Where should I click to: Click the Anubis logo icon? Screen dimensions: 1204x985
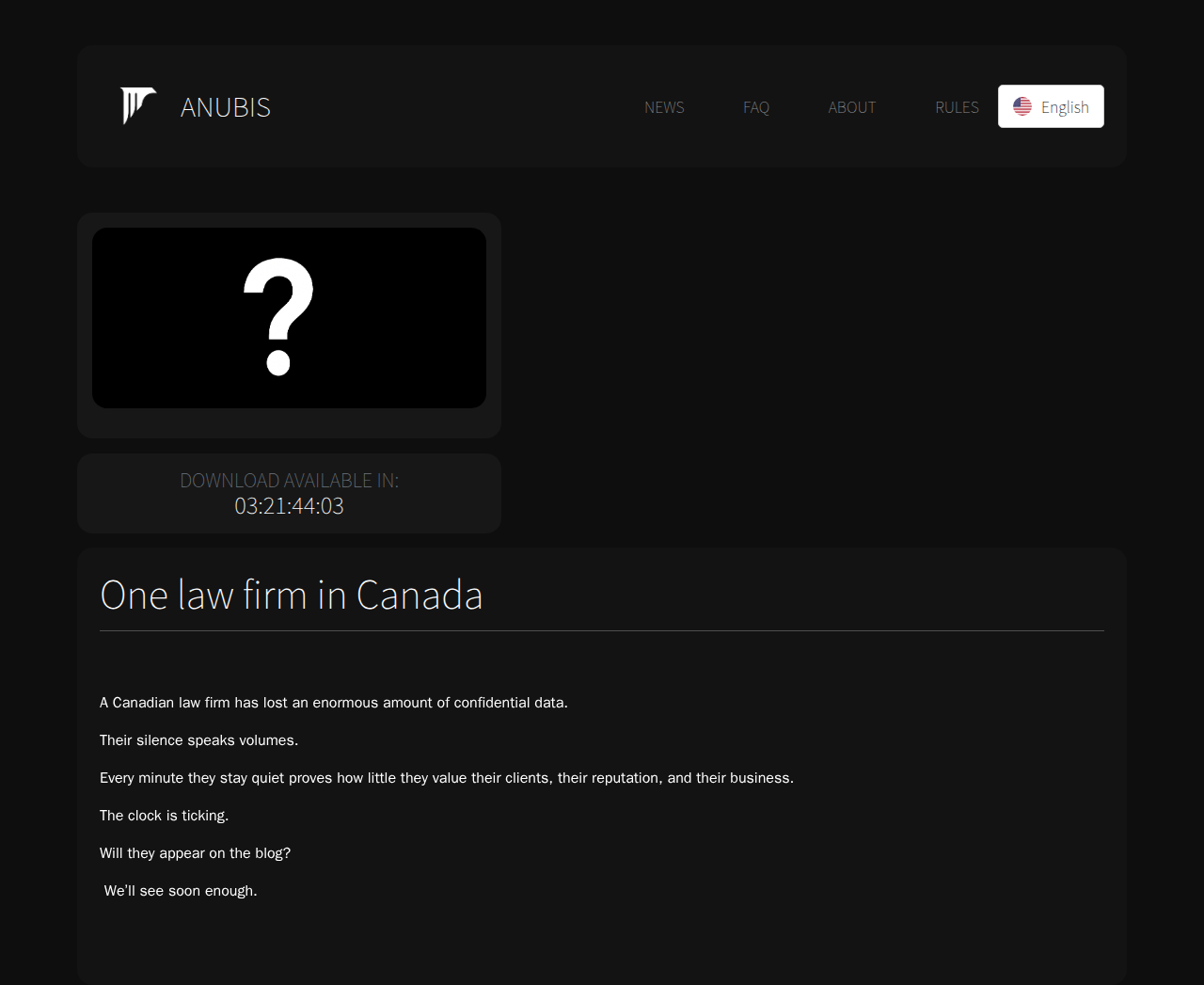137,105
